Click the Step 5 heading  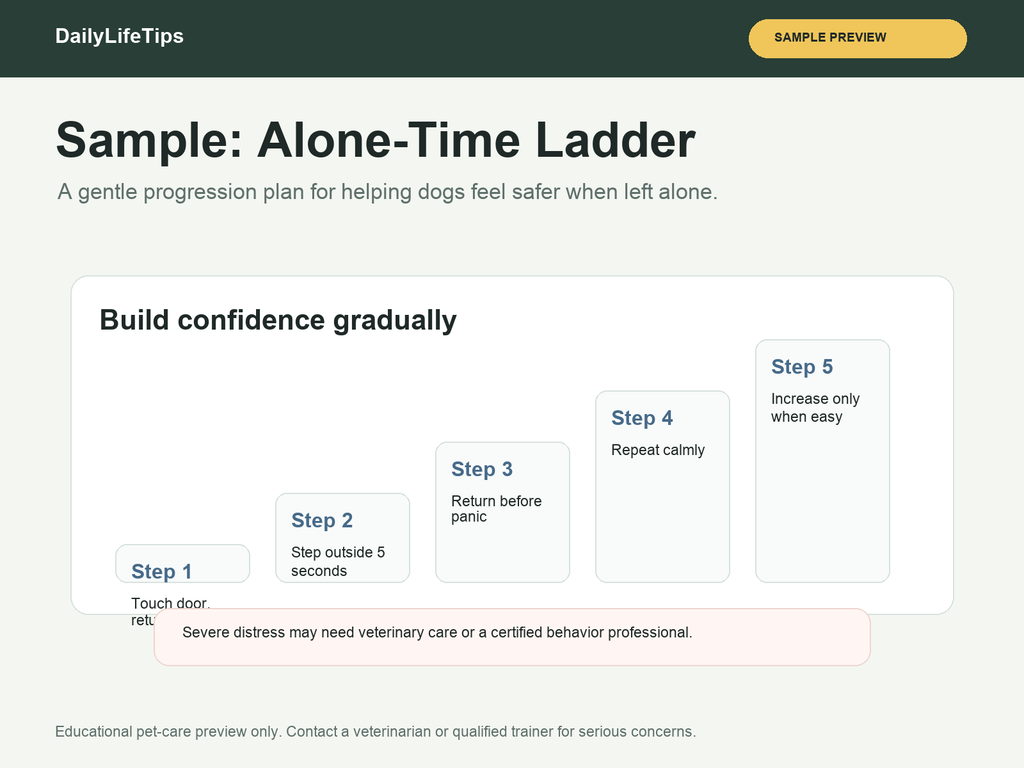pyautogui.click(x=802, y=367)
